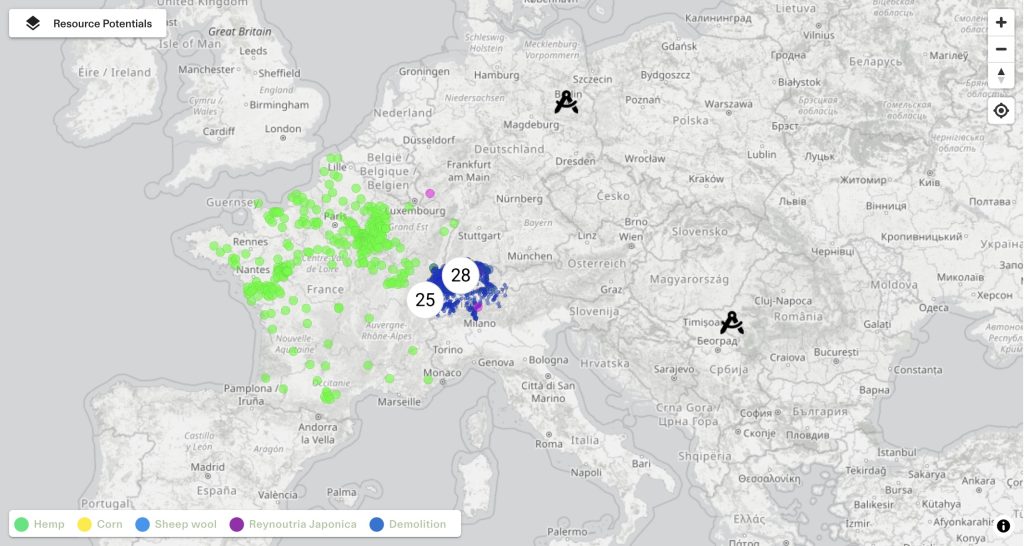Viewport: 1024px width, 546px height.
Task: Click the Wien city label
Action: 631,237
